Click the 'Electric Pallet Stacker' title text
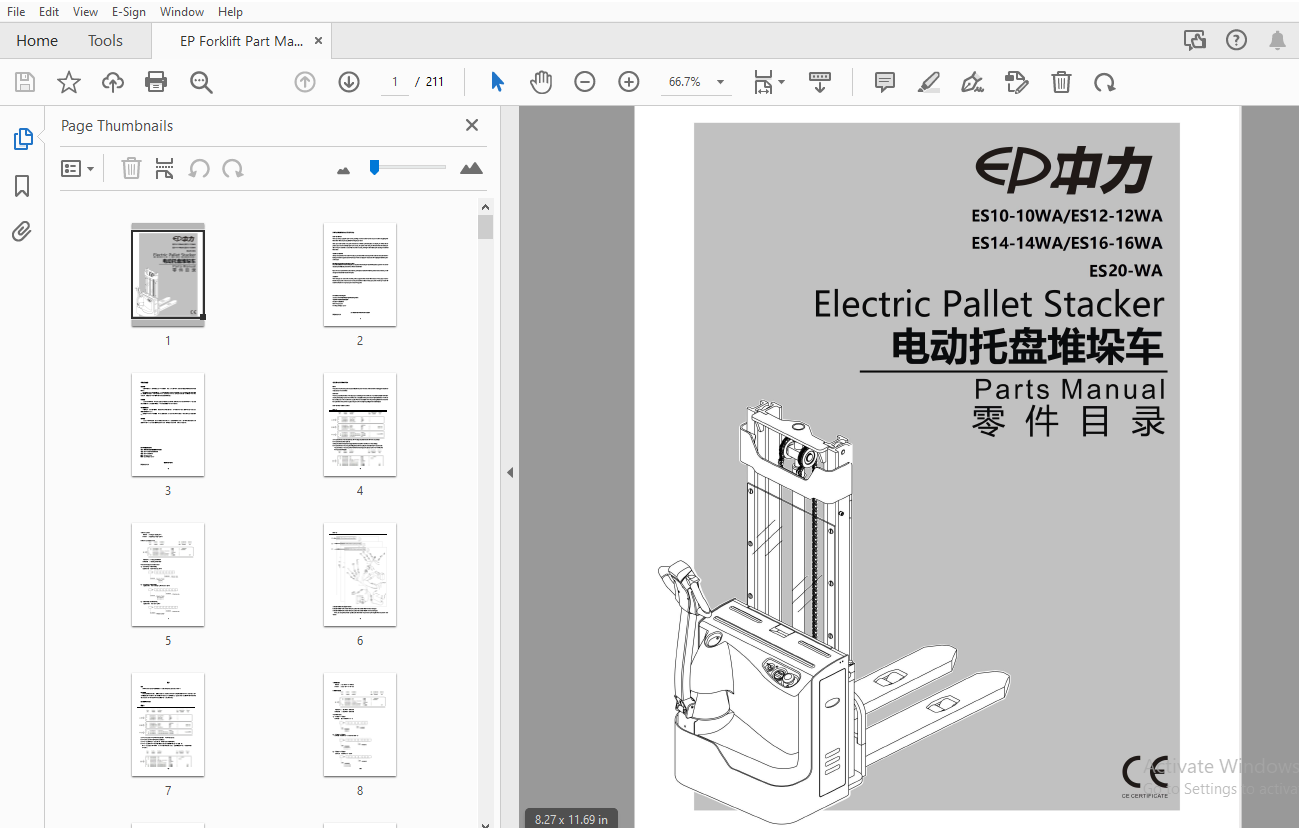This screenshot has height=828, width=1299. pyautogui.click(x=989, y=304)
